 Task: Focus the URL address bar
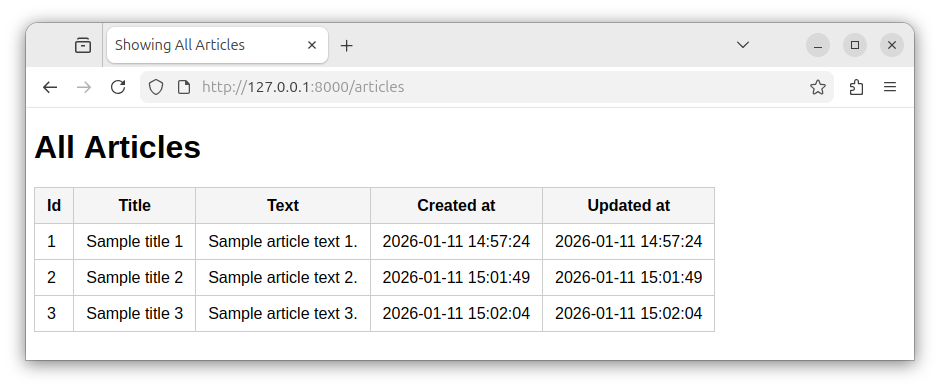click(487, 88)
